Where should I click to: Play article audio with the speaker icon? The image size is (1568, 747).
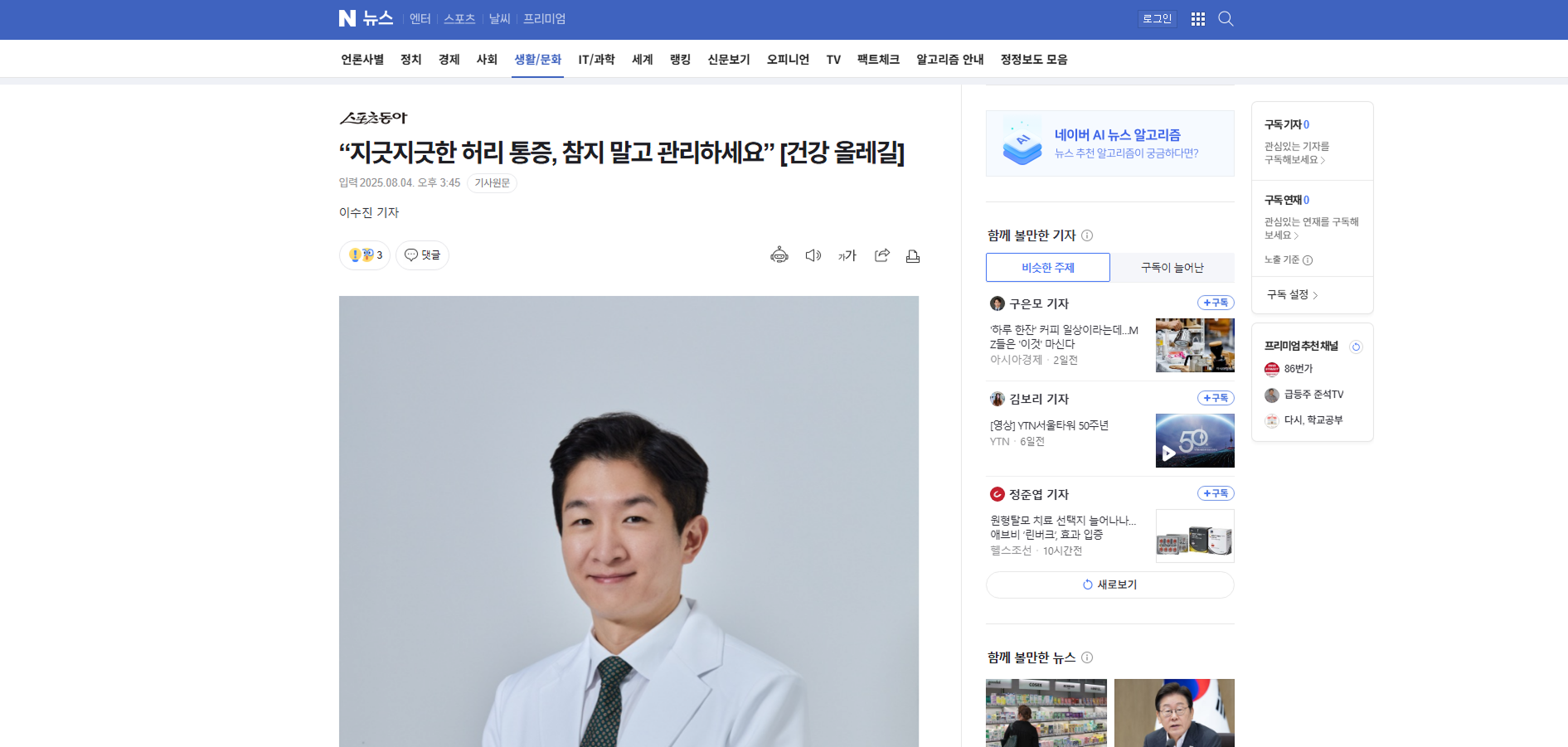point(813,255)
